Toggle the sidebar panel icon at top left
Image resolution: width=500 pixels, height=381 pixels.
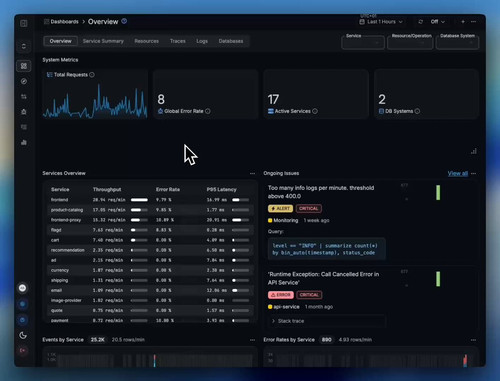[x=24, y=23]
